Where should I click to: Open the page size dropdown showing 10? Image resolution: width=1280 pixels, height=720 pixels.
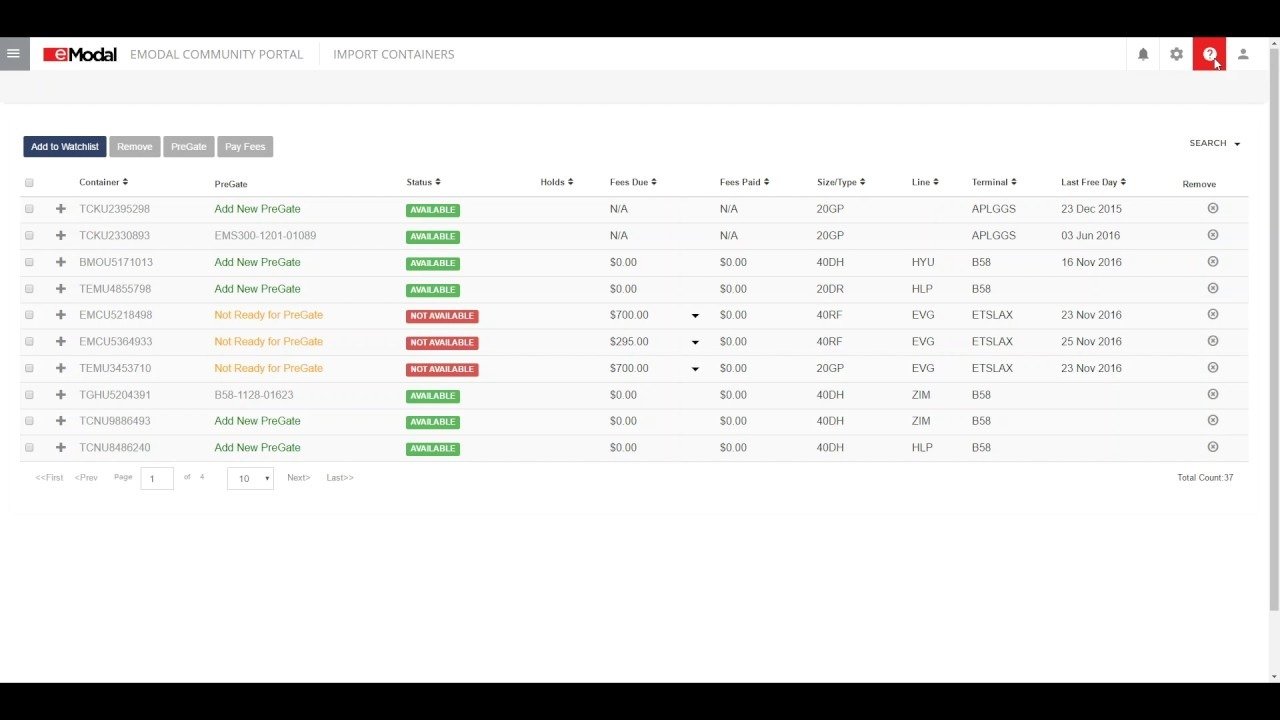click(x=249, y=479)
